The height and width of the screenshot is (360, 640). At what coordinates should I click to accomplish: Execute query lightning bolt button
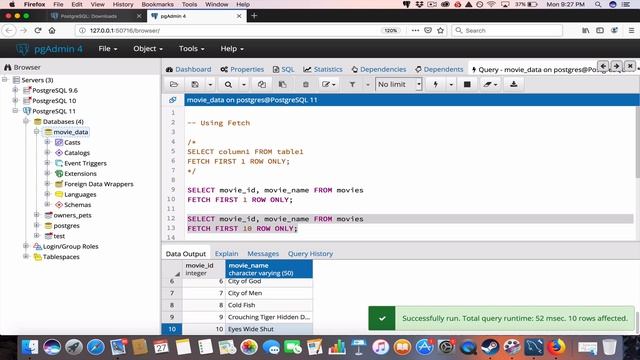436,84
